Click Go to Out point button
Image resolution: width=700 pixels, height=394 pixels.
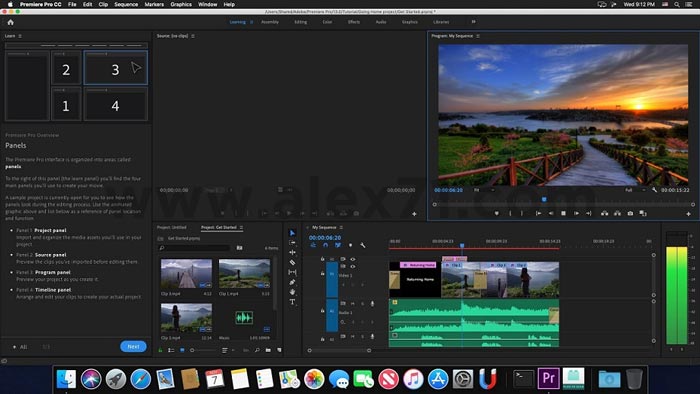tap(589, 213)
